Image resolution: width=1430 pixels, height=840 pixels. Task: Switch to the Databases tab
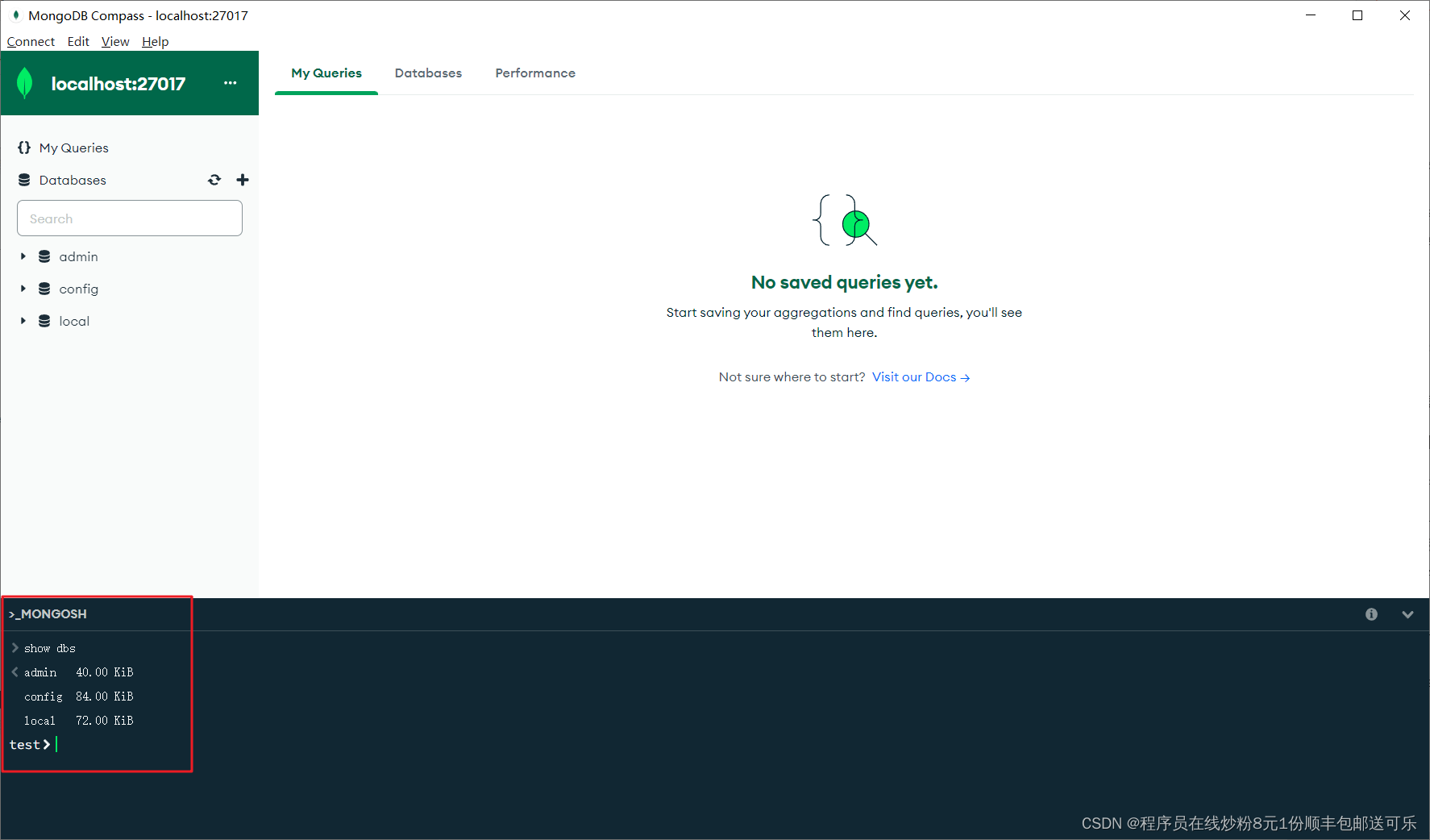coord(428,73)
